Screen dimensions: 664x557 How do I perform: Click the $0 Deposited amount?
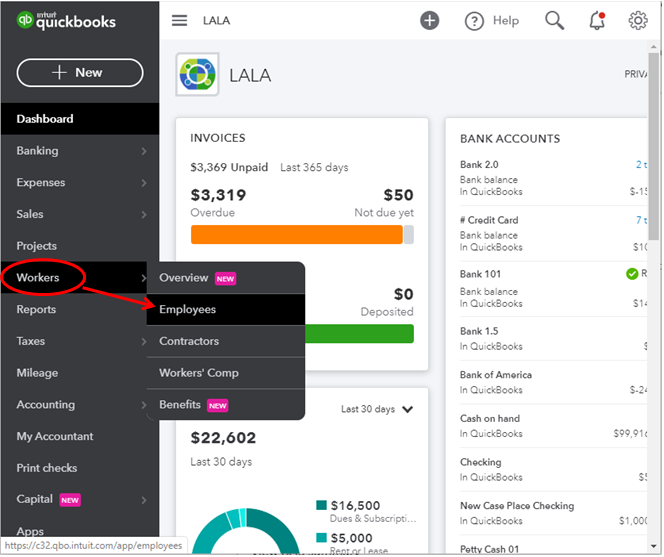pos(403,294)
